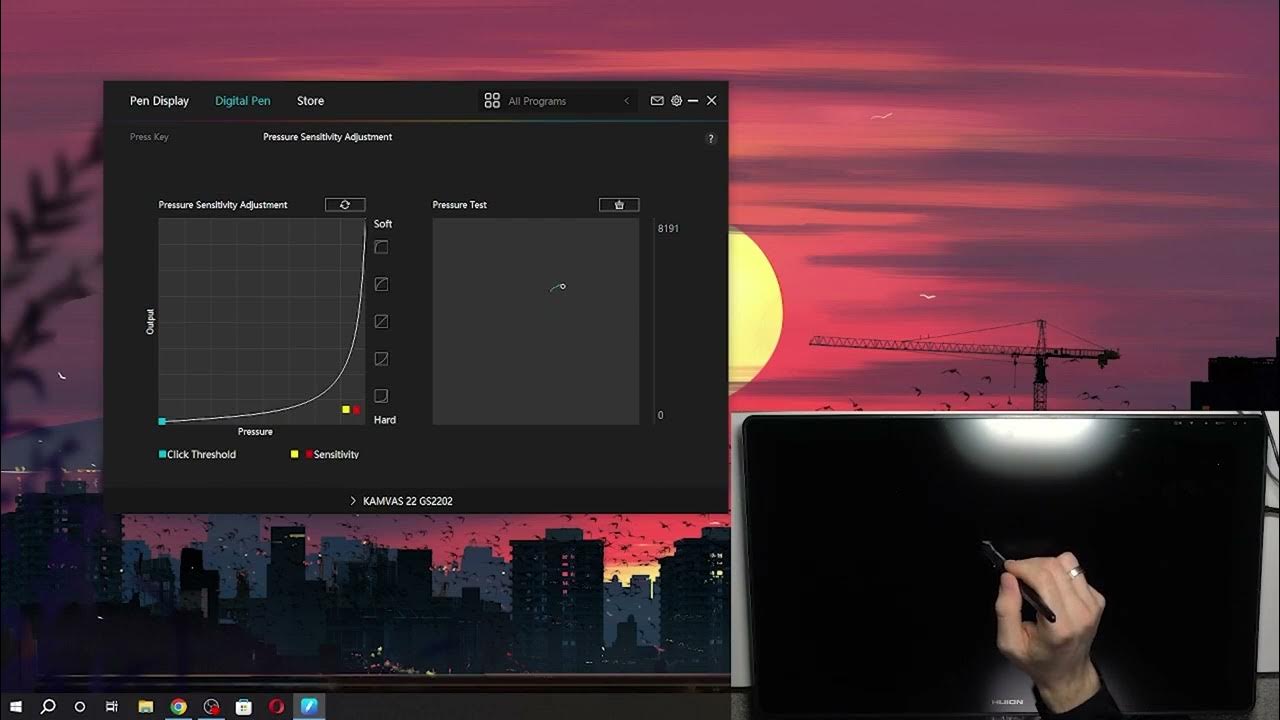Select Press Key settings
This screenshot has height=720, width=1280.
coord(148,136)
